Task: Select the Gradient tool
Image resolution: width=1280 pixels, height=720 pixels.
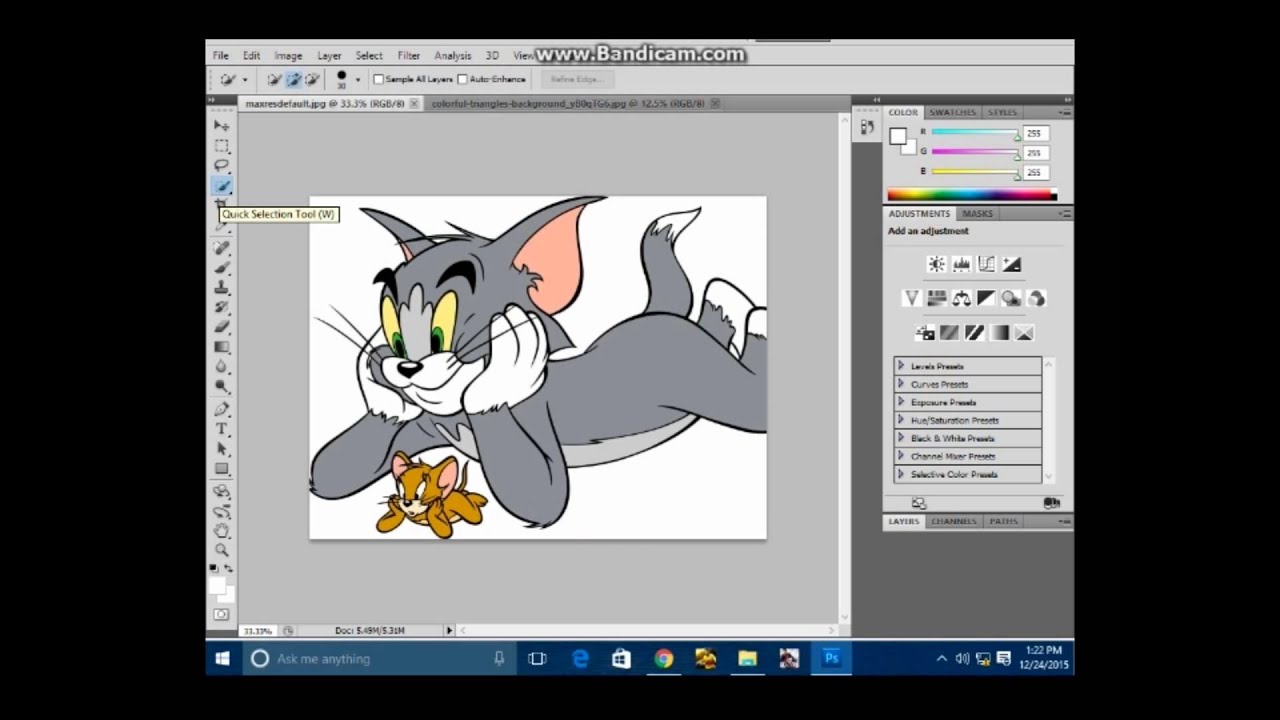Action: (x=221, y=347)
